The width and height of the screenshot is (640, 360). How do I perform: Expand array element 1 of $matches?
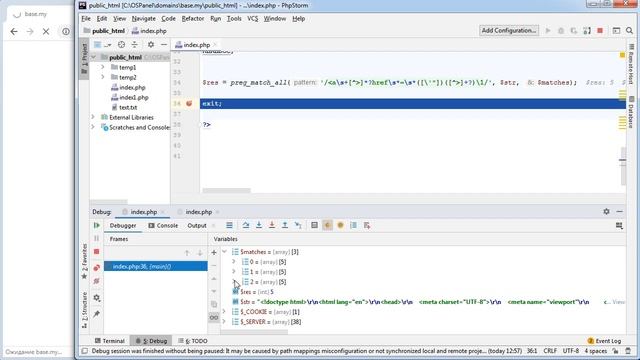click(234, 271)
